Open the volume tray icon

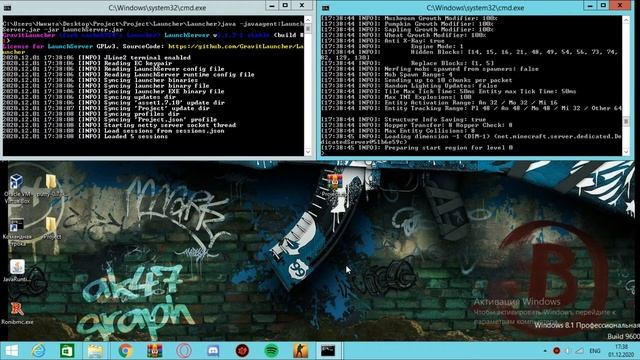coord(567,351)
